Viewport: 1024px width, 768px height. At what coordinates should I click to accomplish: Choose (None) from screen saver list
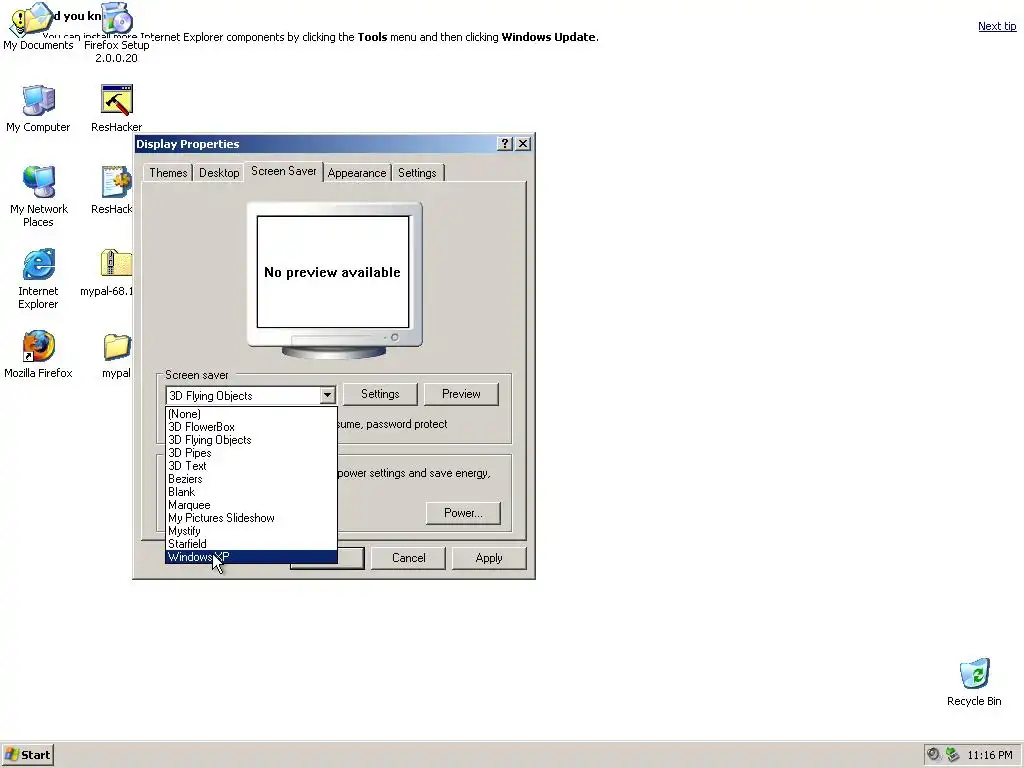[251, 414]
